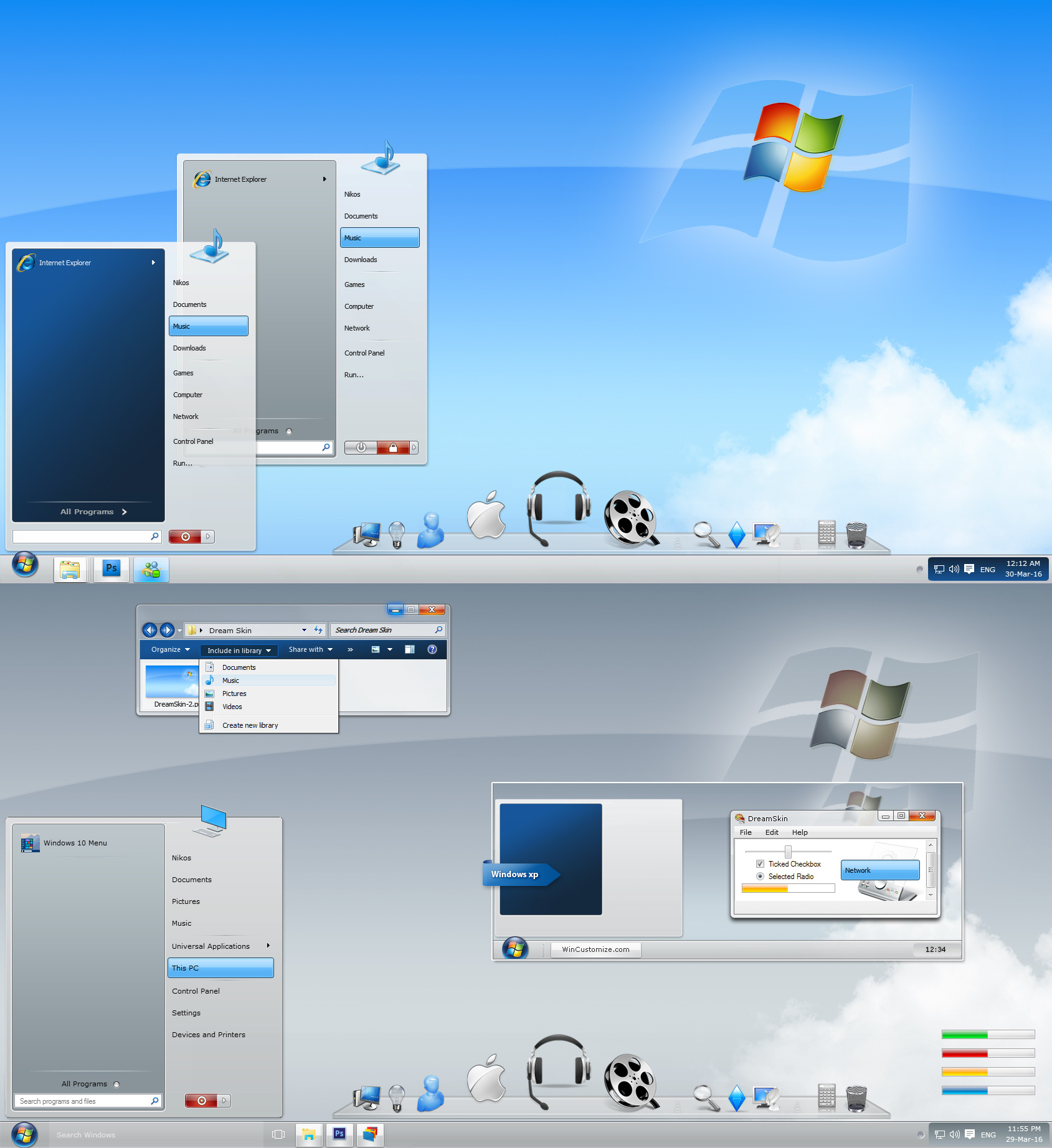The image size is (1052, 1148).
Task: Open explorer help with the question mark icon
Action: (432, 649)
